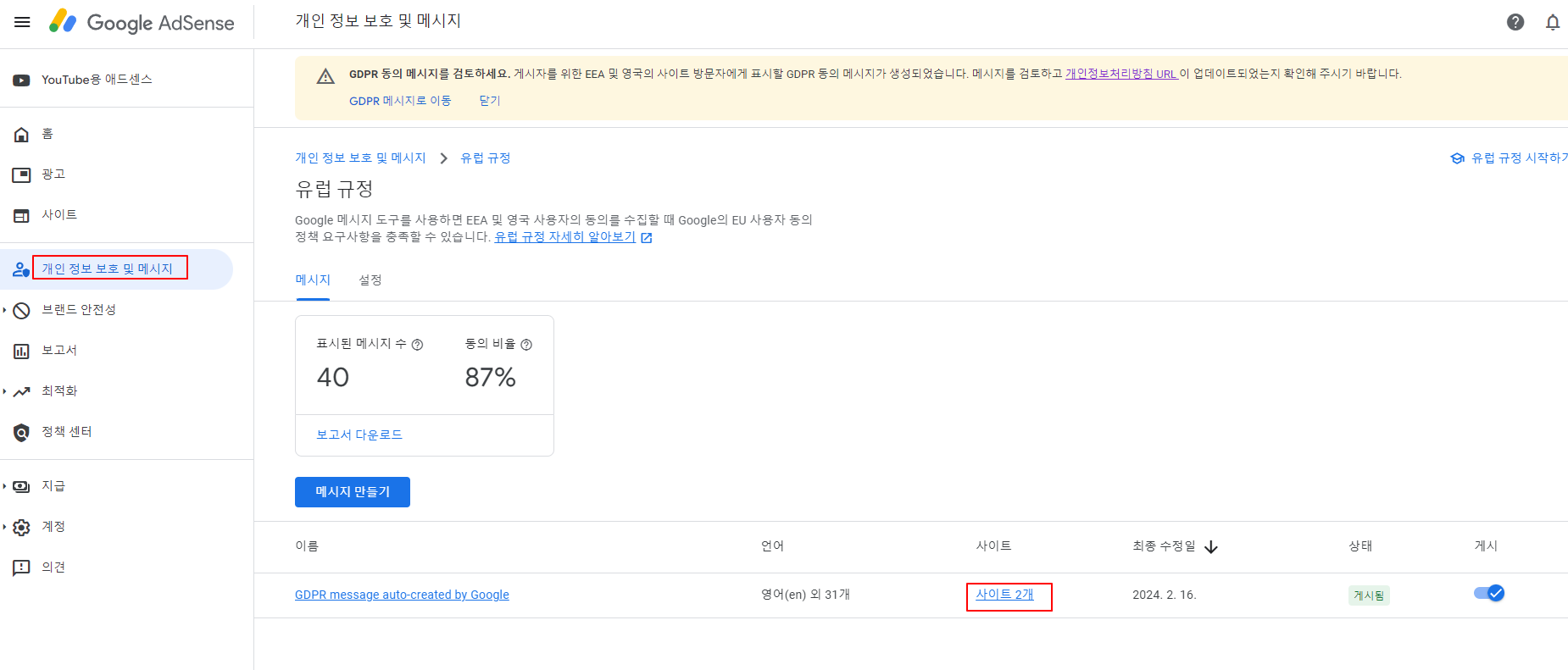Click the 계정 gear icon
1568x670 pixels.
(x=21, y=528)
